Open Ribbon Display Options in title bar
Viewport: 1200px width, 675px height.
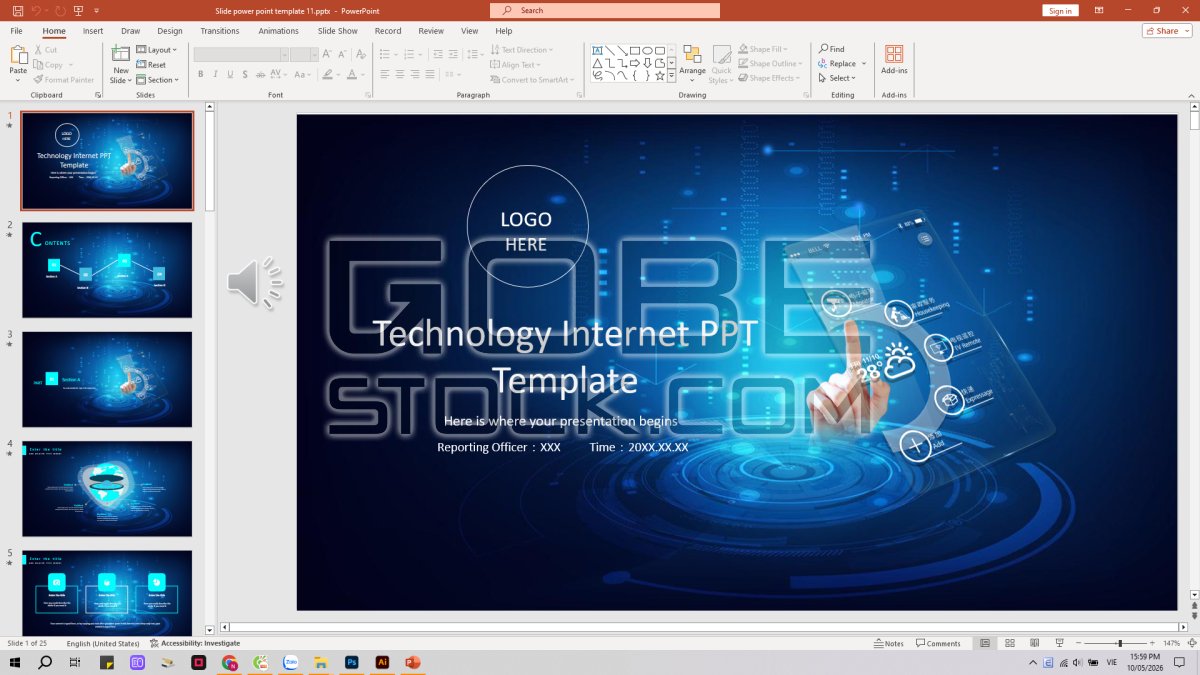[1099, 10]
